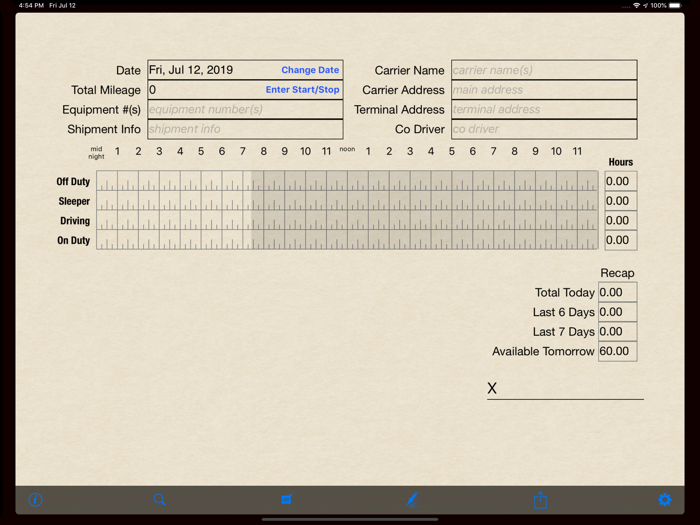
Task: Tap the date value Fri, Jul 12, 2019
Action: pyautogui.click(x=191, y=70)
